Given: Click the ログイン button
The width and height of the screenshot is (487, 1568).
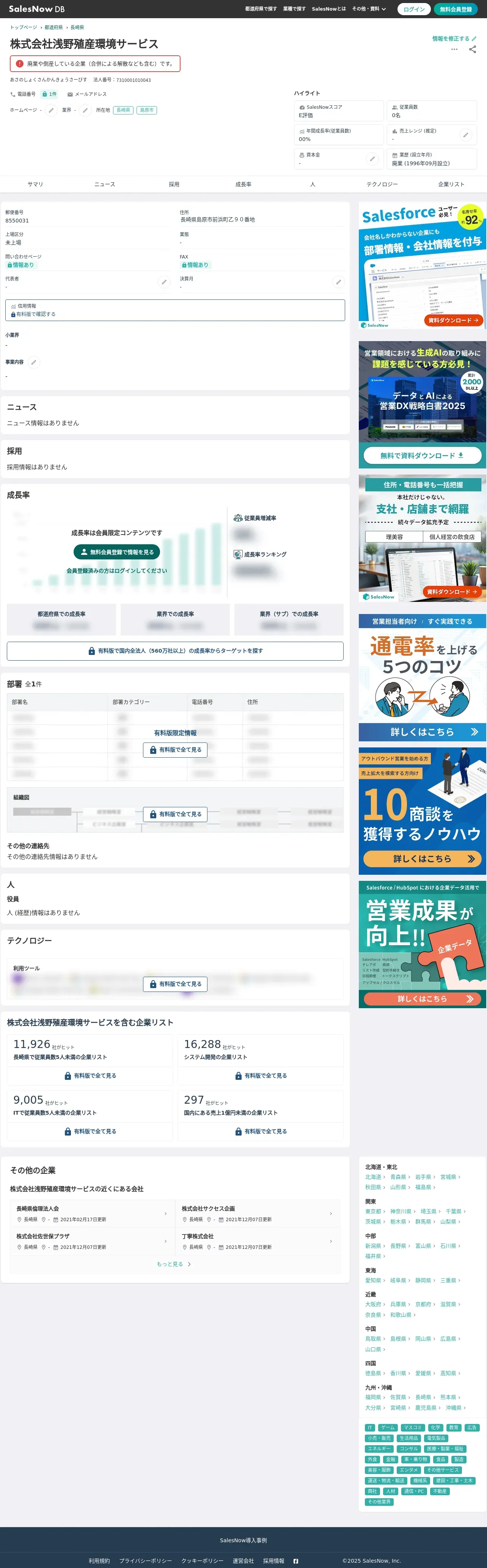Looking at the screenshot, I should (x=414, y=9).
